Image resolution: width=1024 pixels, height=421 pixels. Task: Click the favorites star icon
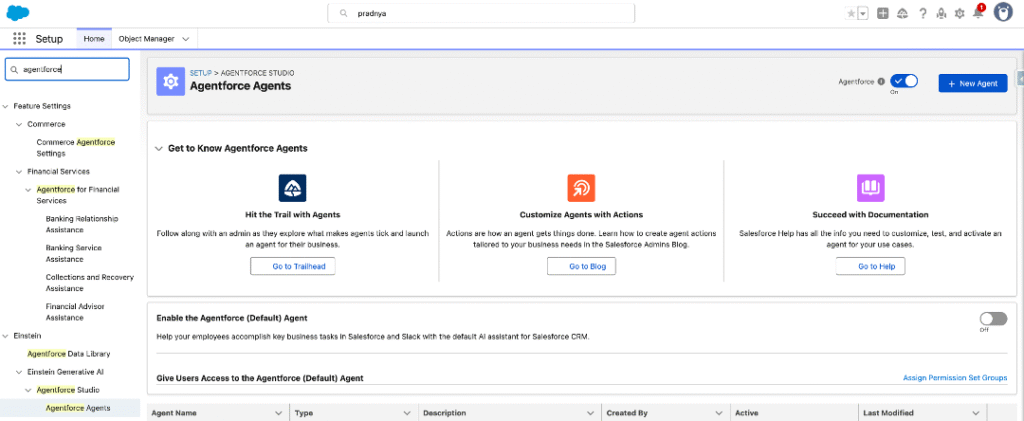tap(851, 13)
